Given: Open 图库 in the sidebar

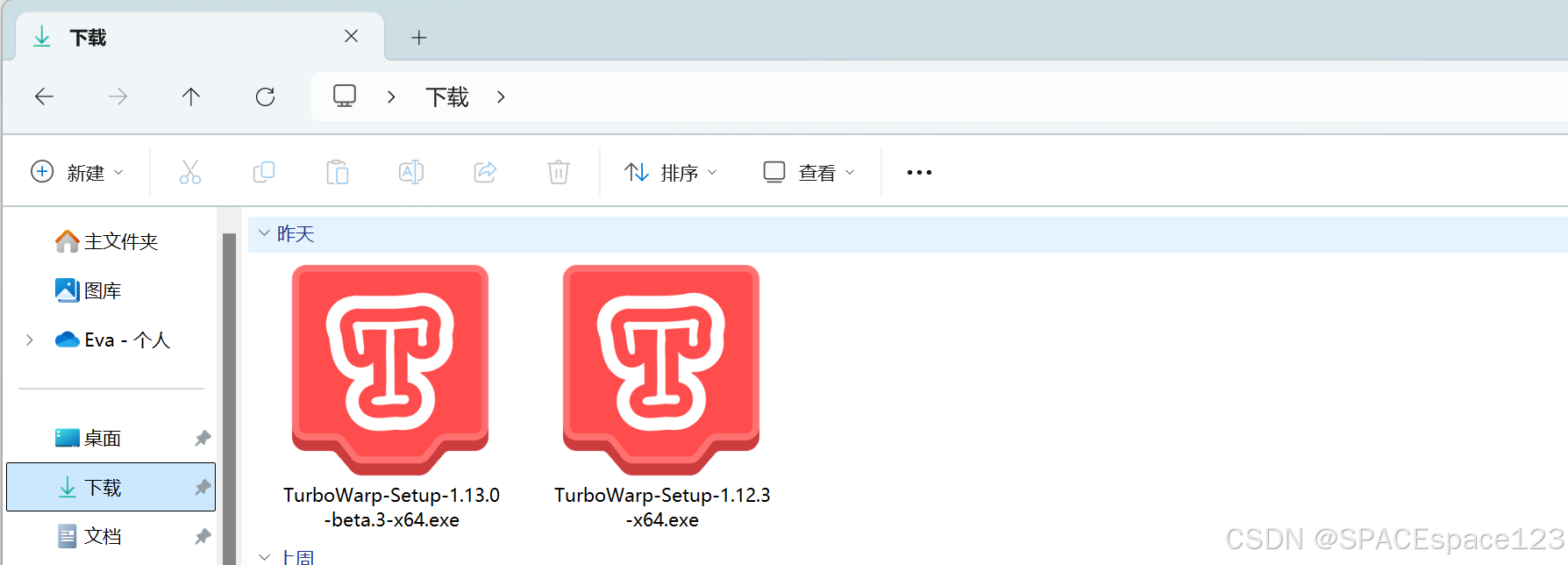Looking at the screenshot, I should 89,290.
